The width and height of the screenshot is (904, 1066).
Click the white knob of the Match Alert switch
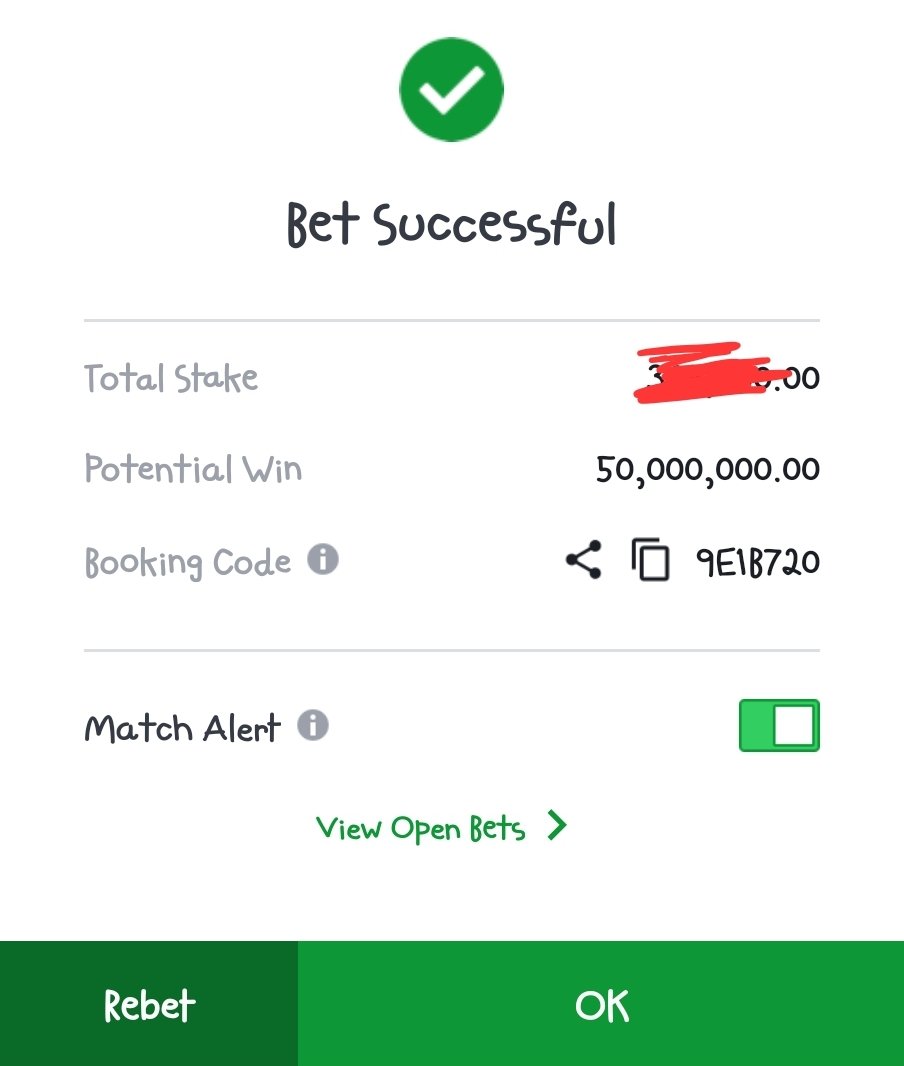point(794,725)
